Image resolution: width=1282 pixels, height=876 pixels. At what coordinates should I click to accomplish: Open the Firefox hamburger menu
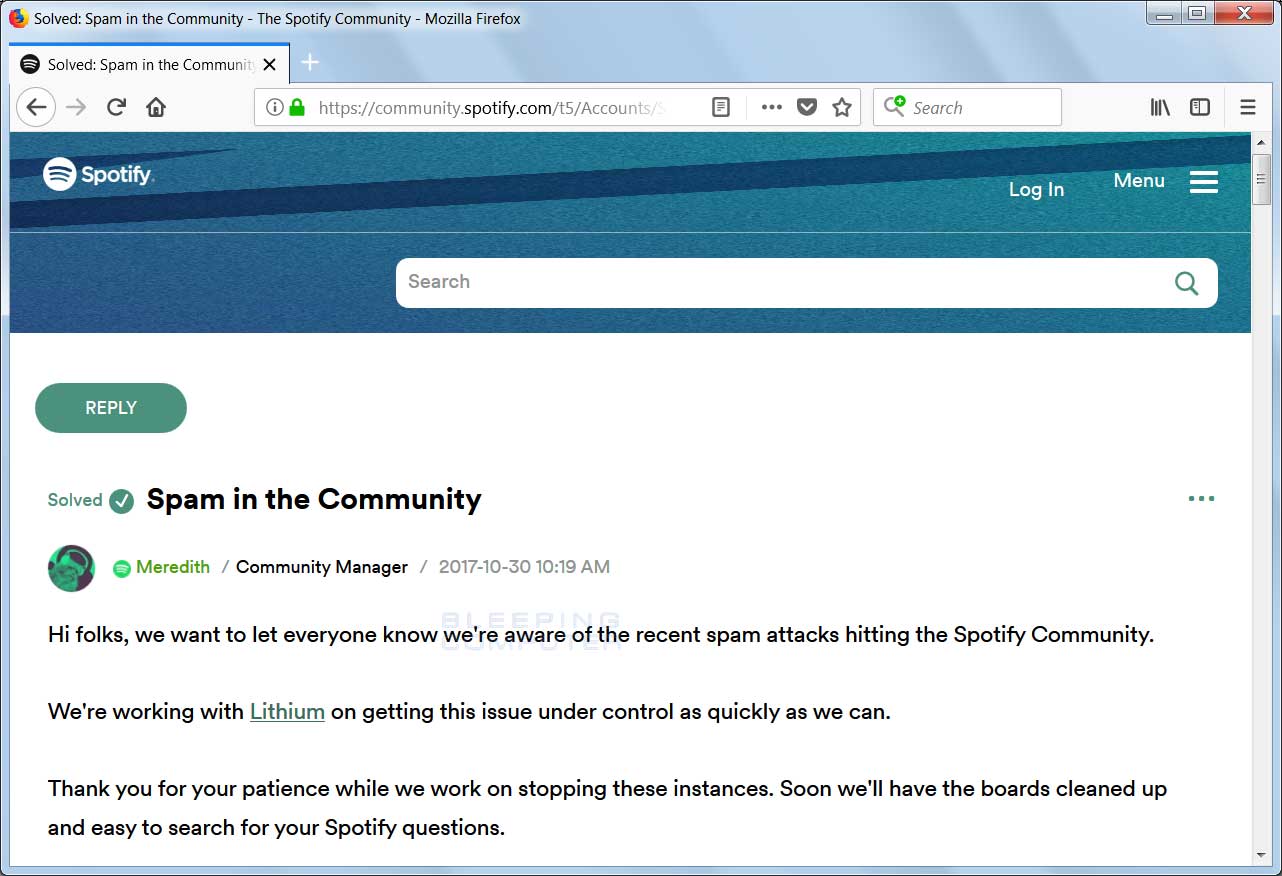(1248, 107)
